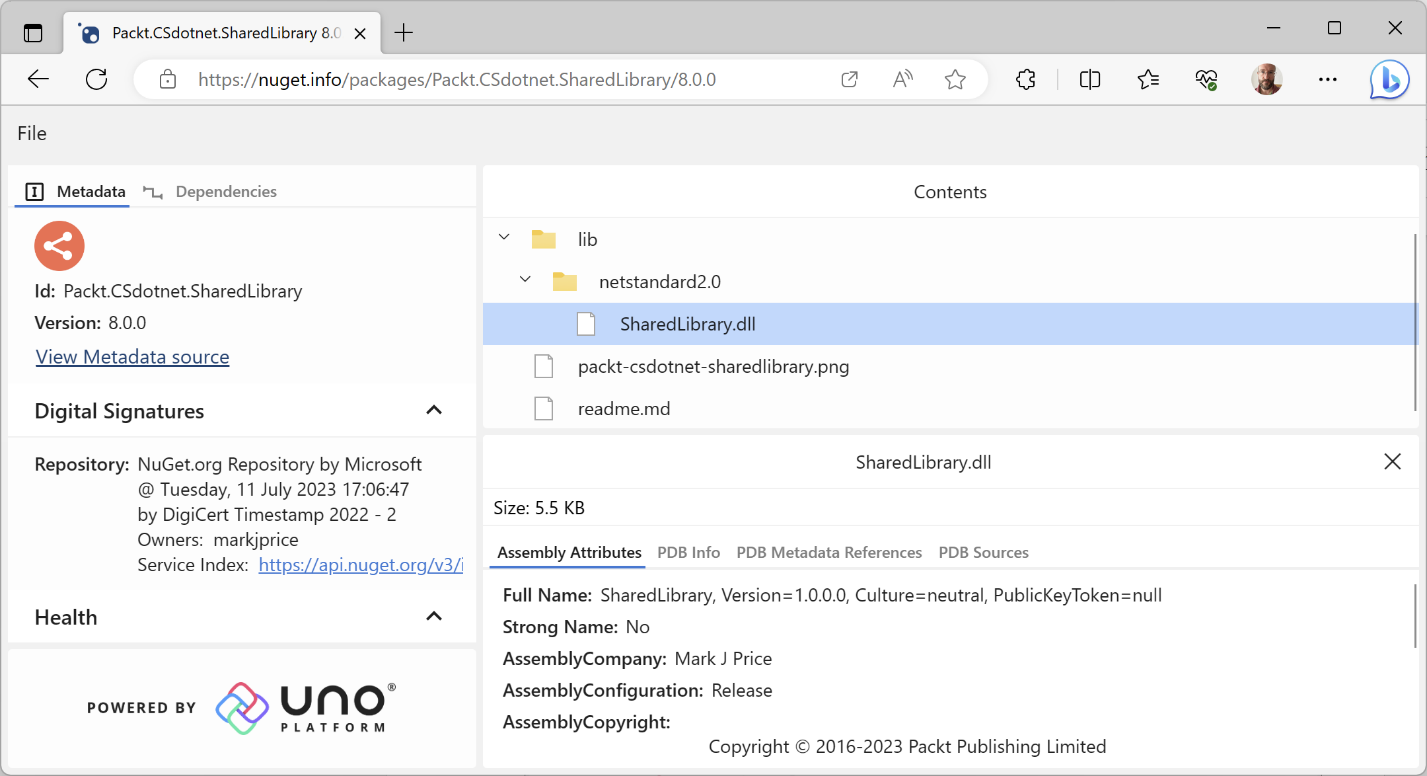Collapse the Digital Signatures section
The image size is (1427, 776).
pos(434,410)
